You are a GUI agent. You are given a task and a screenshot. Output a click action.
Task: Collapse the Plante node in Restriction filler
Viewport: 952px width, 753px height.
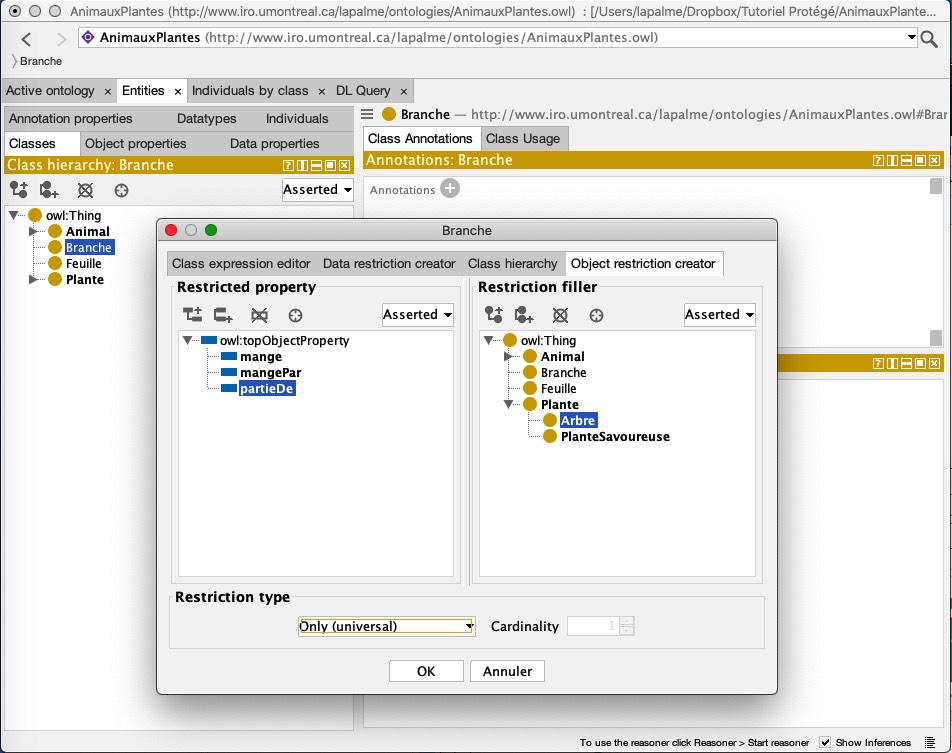tap(510, 405)
